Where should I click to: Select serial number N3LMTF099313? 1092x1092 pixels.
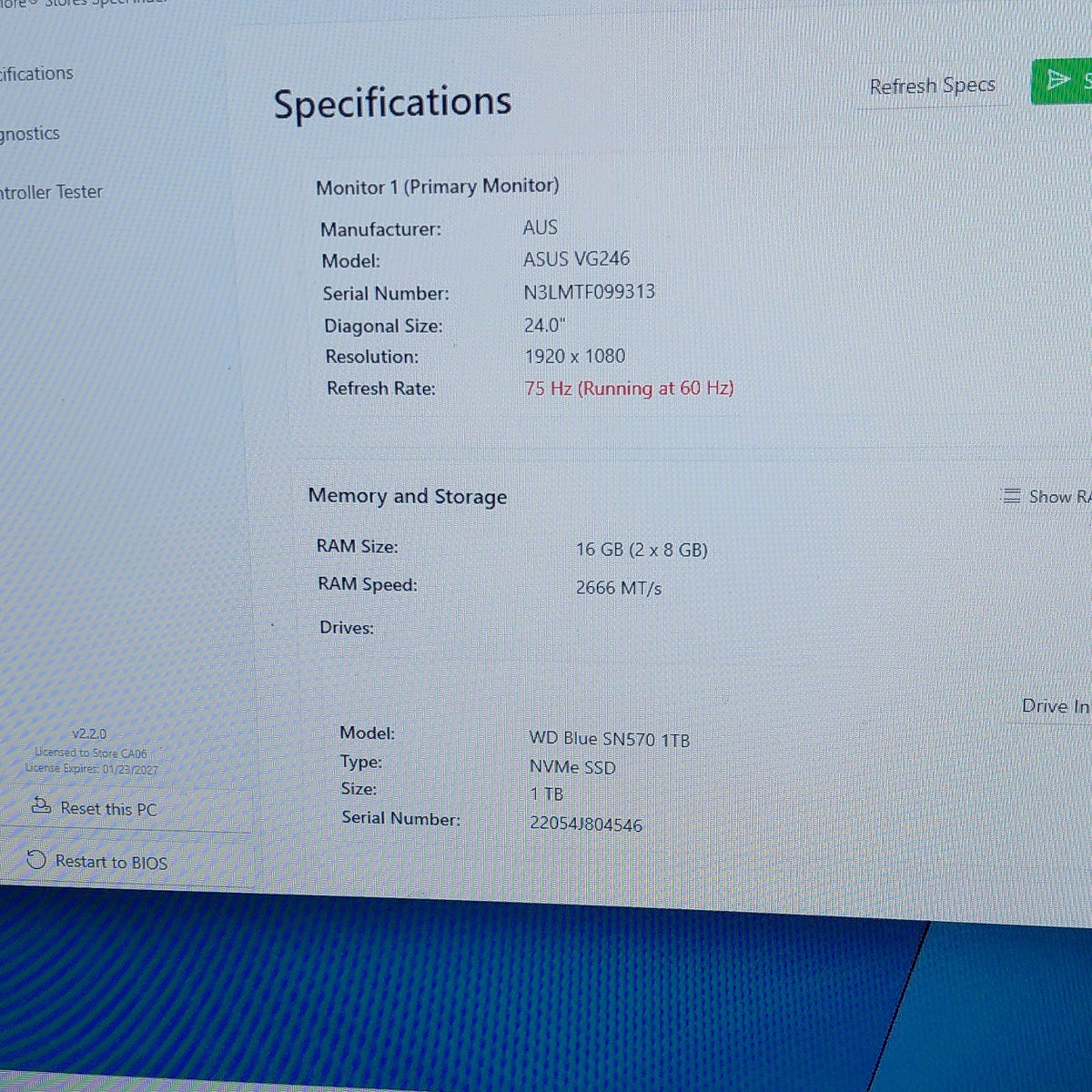[590, 292]
